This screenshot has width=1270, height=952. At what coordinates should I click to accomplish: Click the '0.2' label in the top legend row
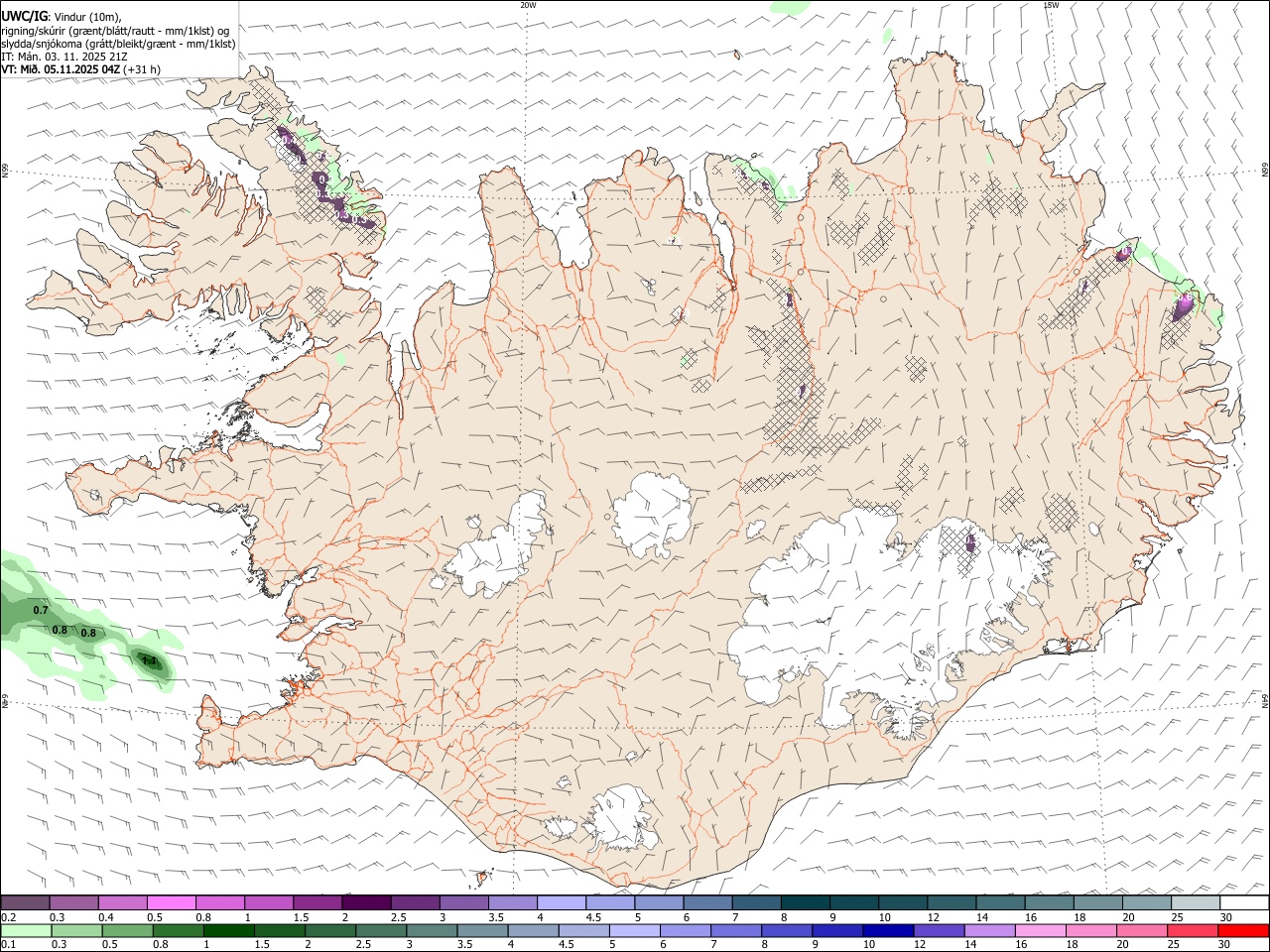pos(9,917)
